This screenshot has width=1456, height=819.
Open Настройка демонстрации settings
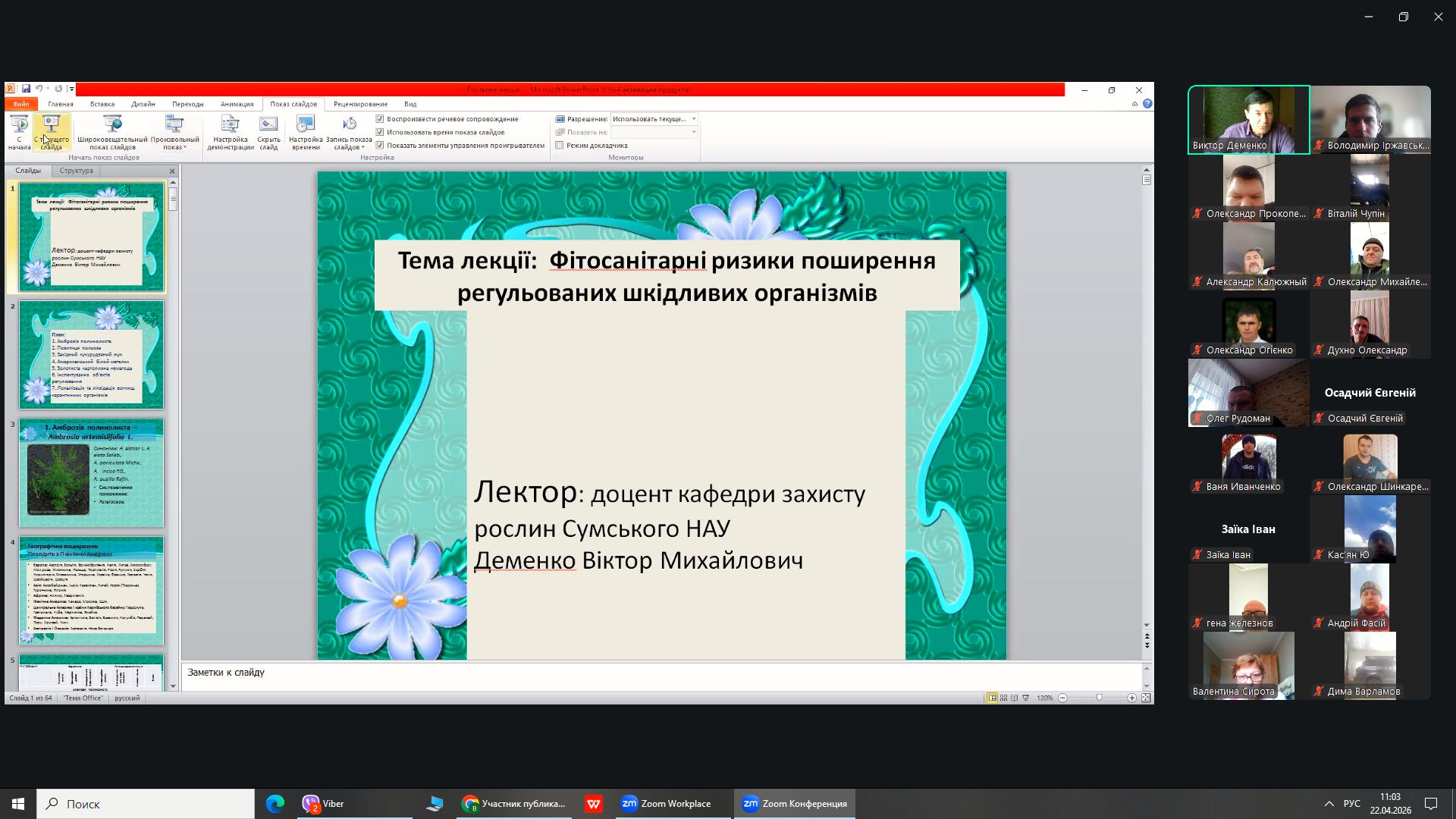pyautogui.click(x=230, y=132)
